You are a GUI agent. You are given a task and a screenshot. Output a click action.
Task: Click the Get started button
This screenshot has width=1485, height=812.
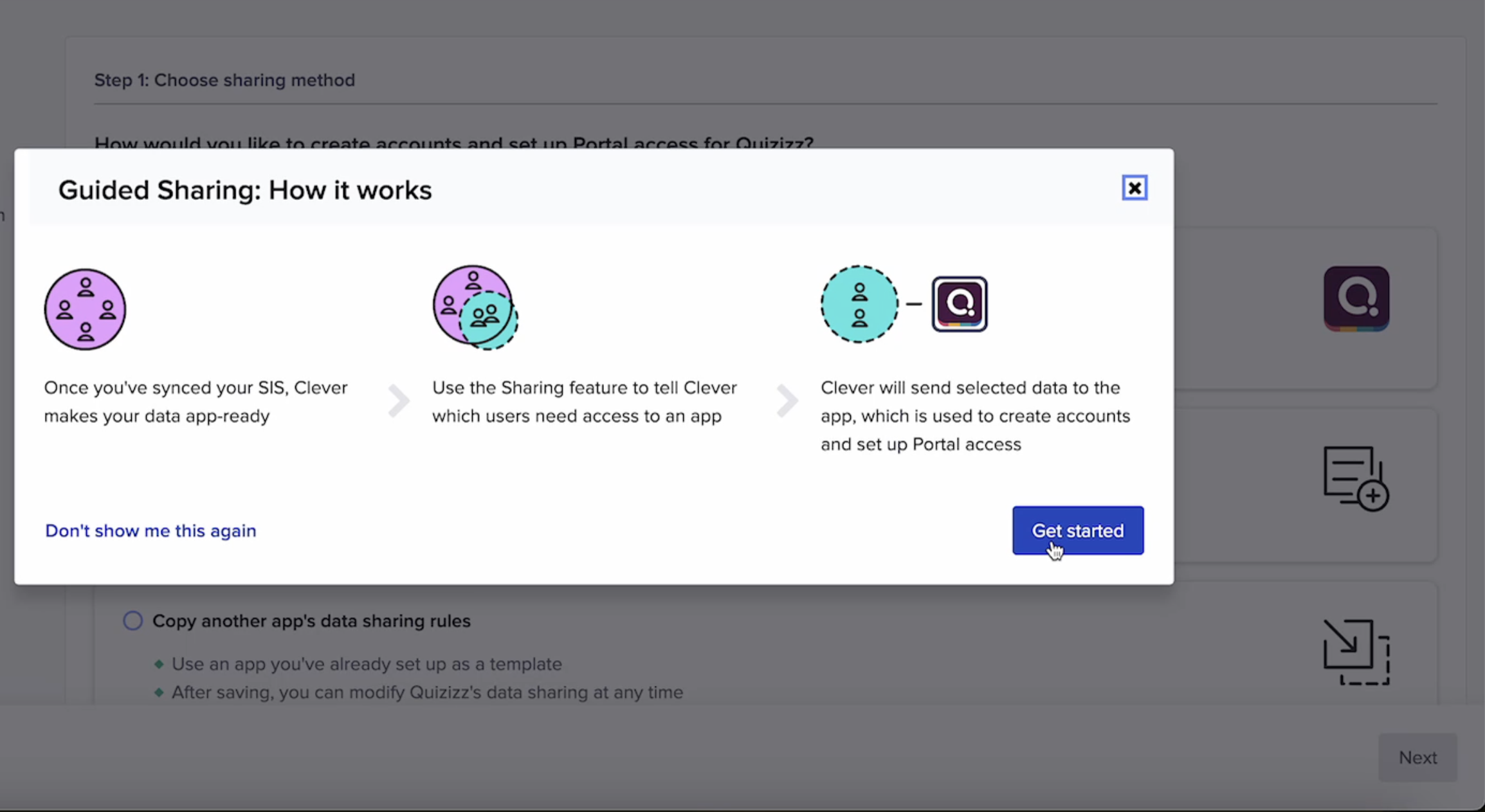[x=1077, y=530]
